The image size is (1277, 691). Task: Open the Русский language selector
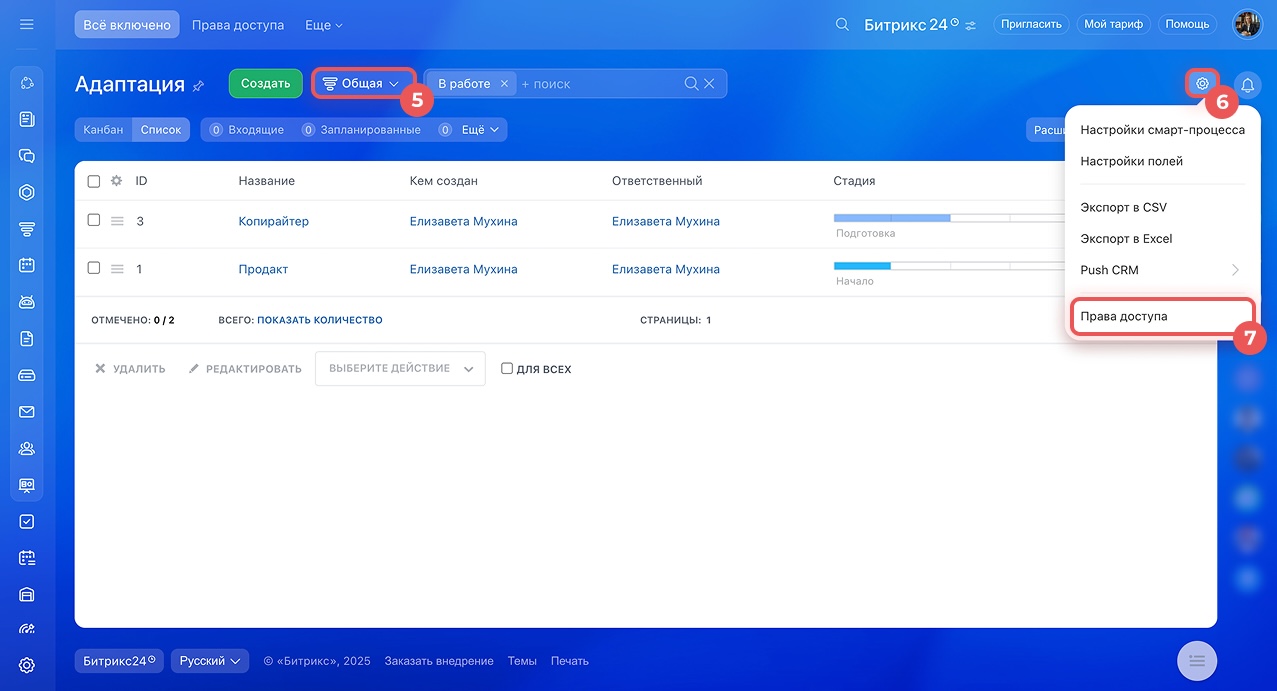tap(210, 661)
